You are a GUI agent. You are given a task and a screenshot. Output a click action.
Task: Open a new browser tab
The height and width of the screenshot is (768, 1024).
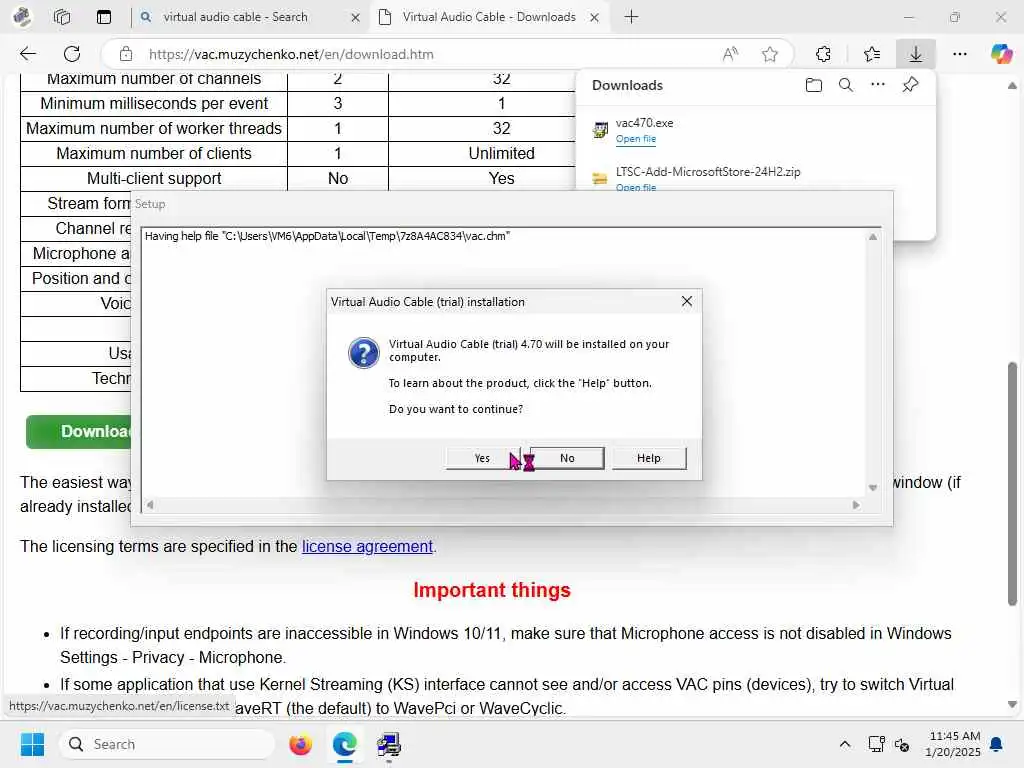pyautogui.click(x=631, y=17)
